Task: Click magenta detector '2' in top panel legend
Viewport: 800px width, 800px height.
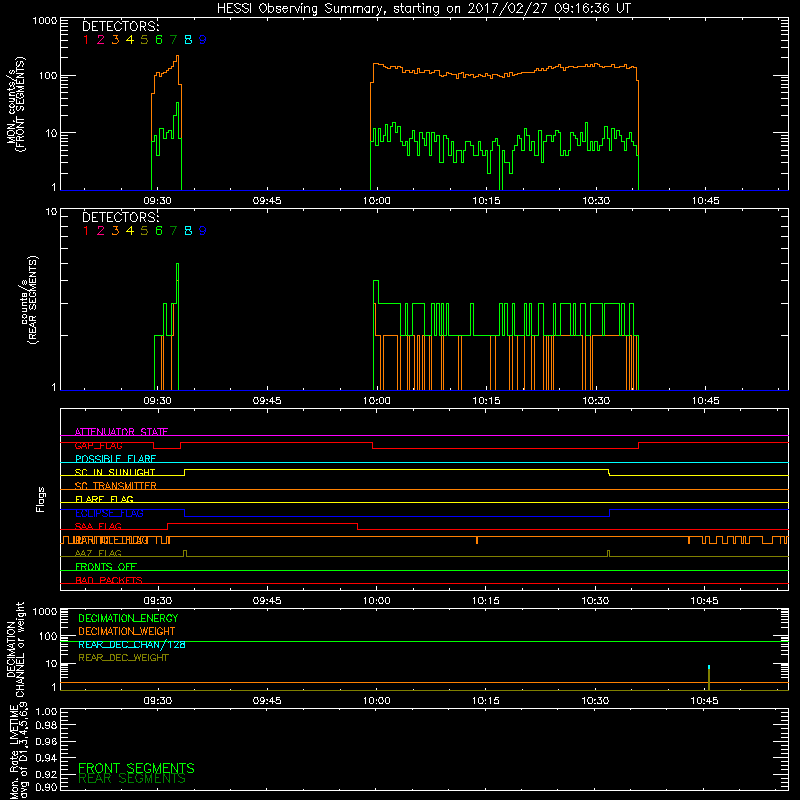Action: click(101, 40)
